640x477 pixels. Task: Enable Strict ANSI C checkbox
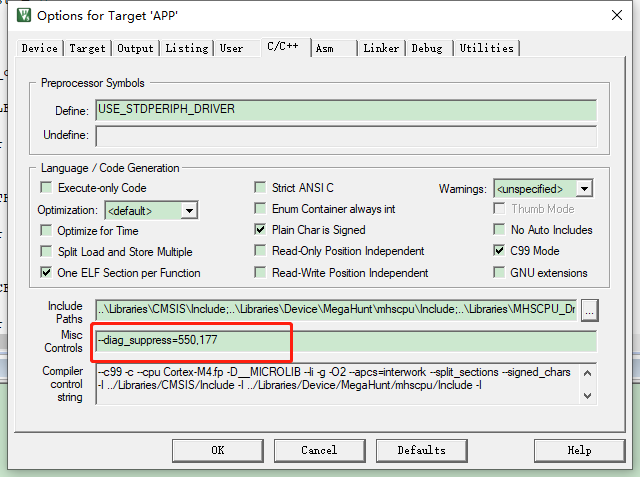pyautogui.click(x=260, y=188)
